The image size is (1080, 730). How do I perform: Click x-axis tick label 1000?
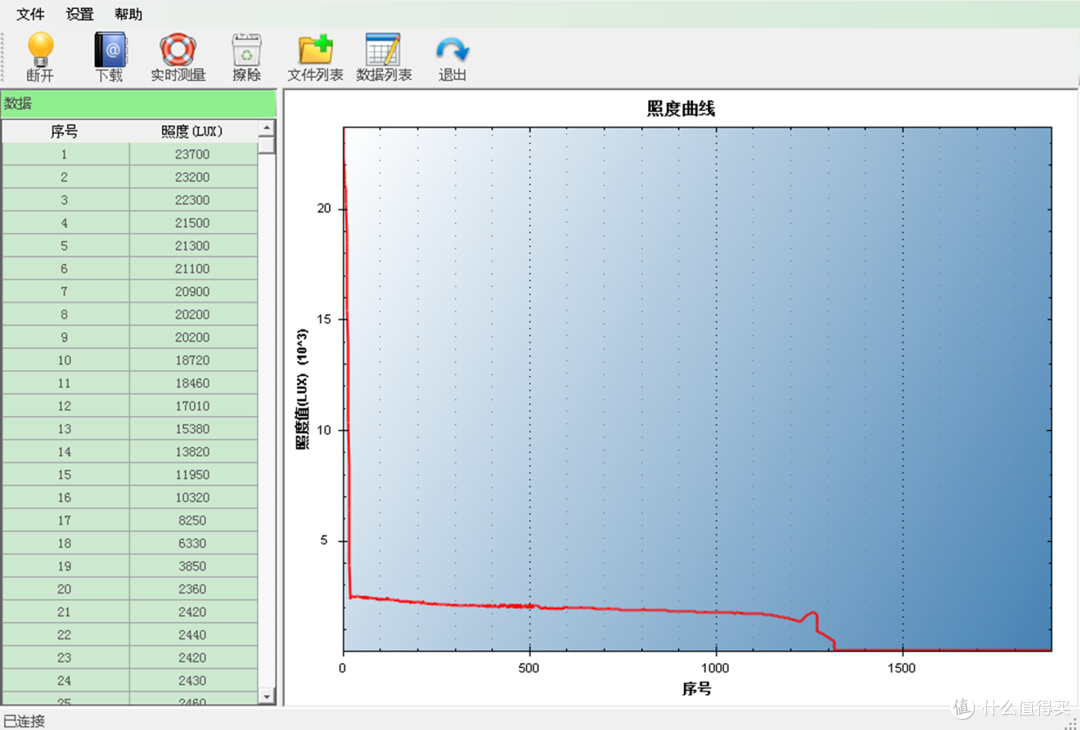pyautogui.click(x=716, y=668)
